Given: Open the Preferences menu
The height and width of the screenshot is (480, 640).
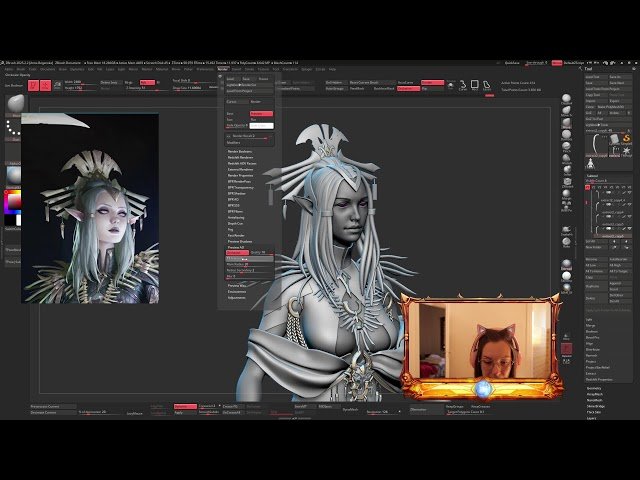Looking at the screenshot, I should tap(205, 69).
